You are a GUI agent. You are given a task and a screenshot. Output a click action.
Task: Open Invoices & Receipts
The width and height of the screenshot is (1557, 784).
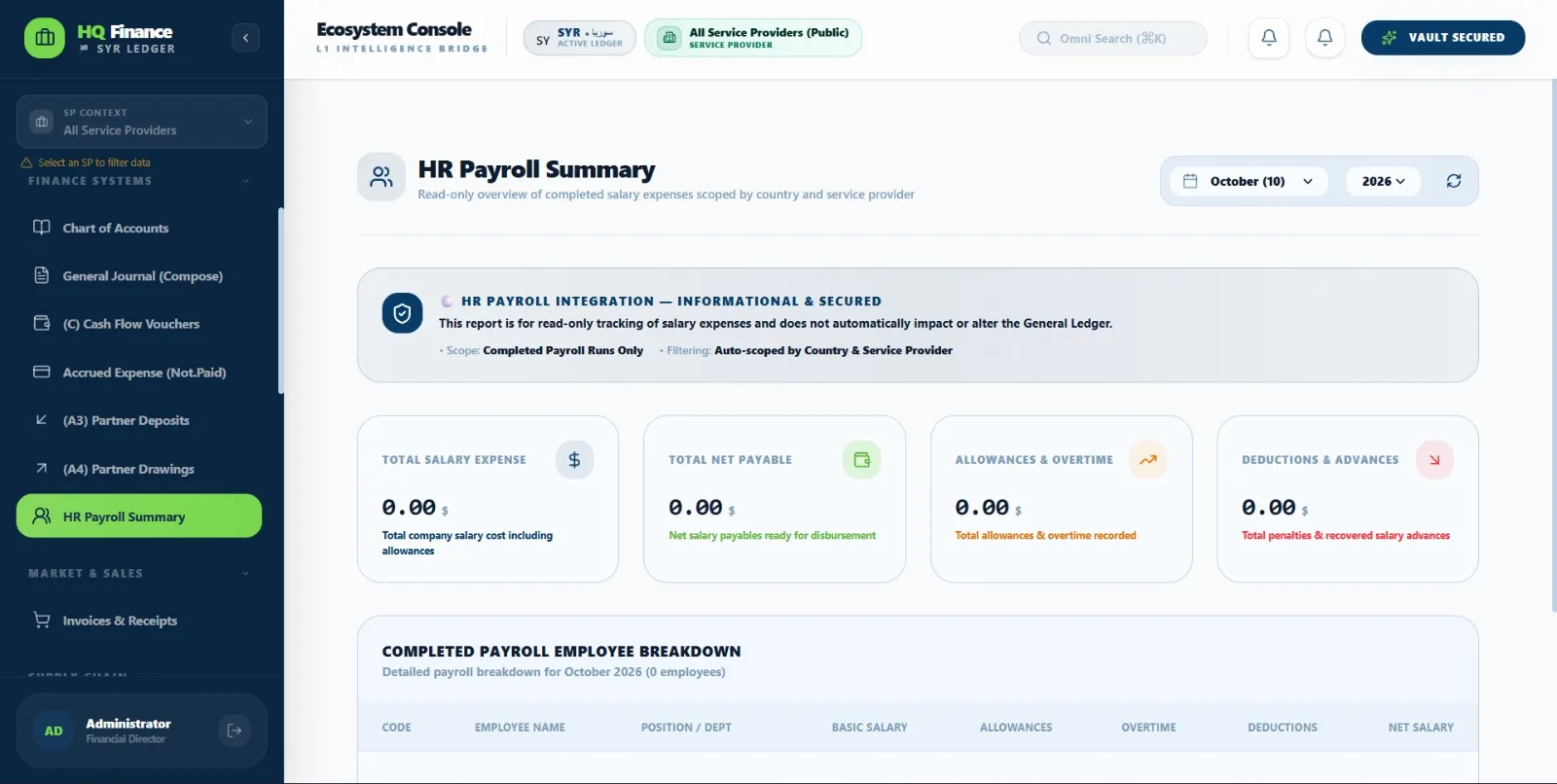139,621
